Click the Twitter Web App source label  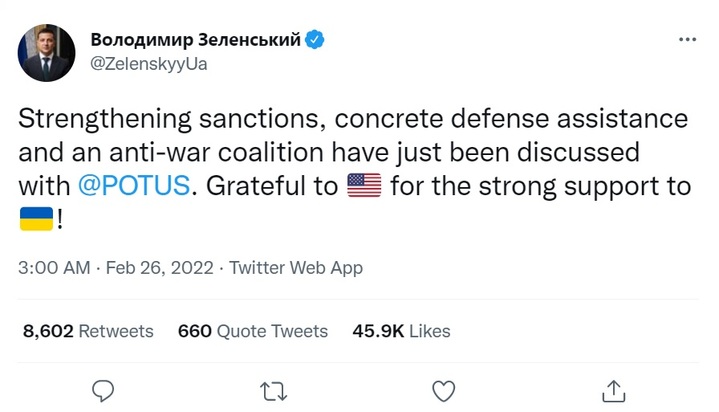(296, 268)
